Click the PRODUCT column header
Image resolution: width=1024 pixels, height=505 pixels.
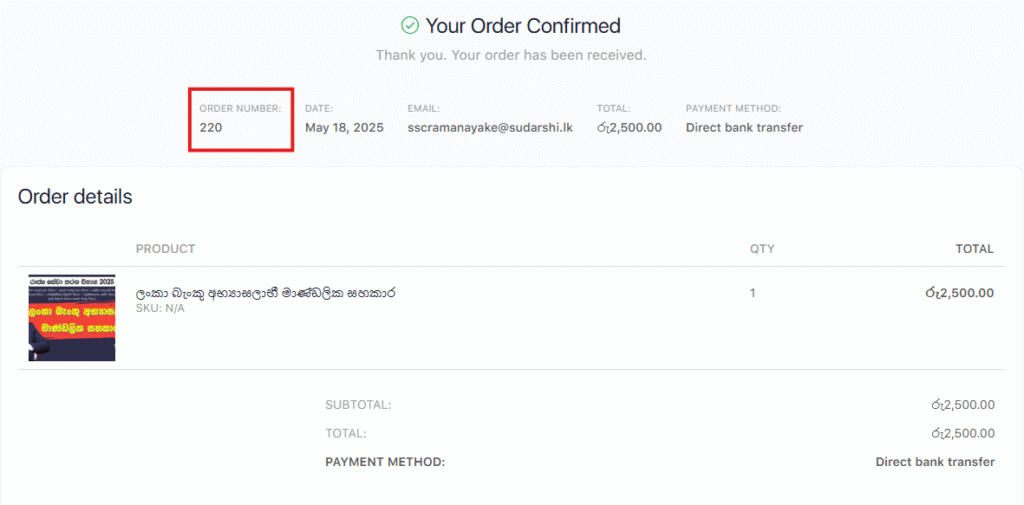[x=165, y=249]
